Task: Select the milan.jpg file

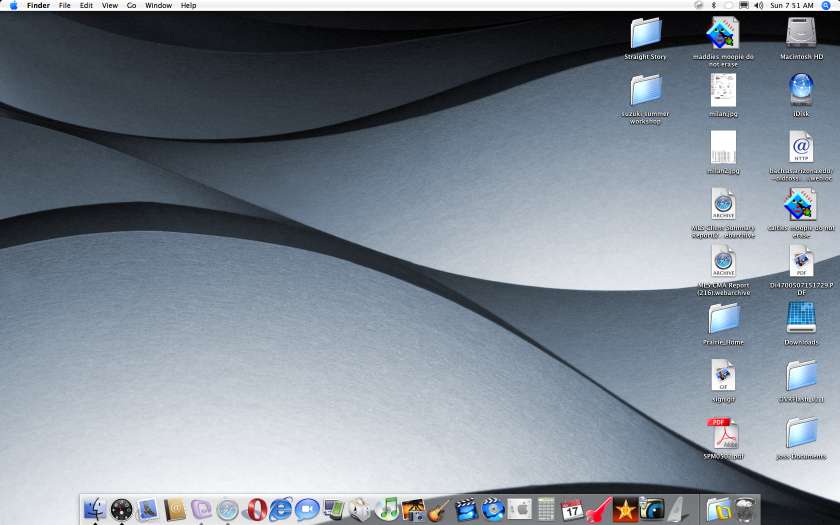Action: (x=723, y=90)
